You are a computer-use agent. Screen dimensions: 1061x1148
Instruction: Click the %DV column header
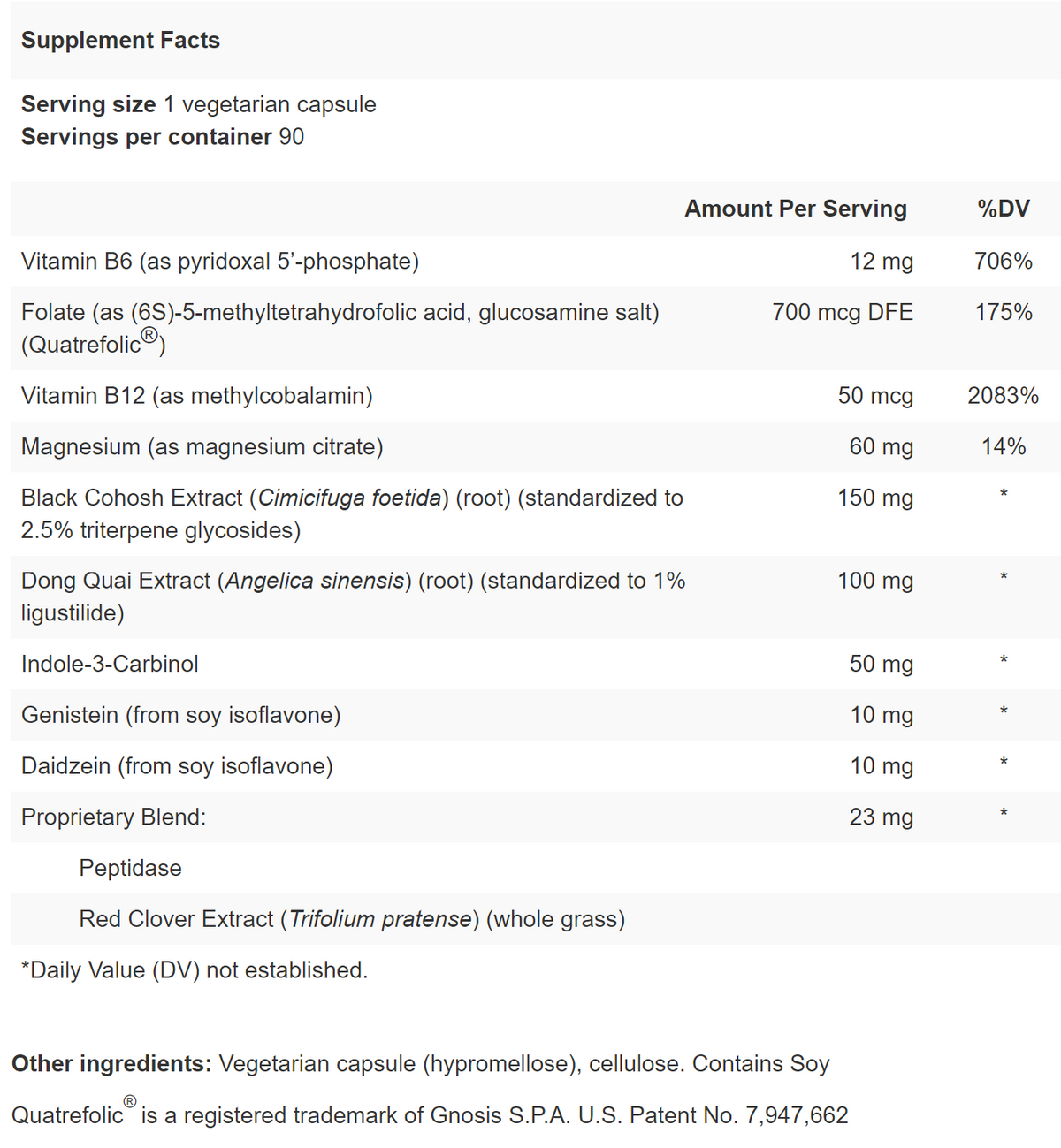pos(1004,209)
